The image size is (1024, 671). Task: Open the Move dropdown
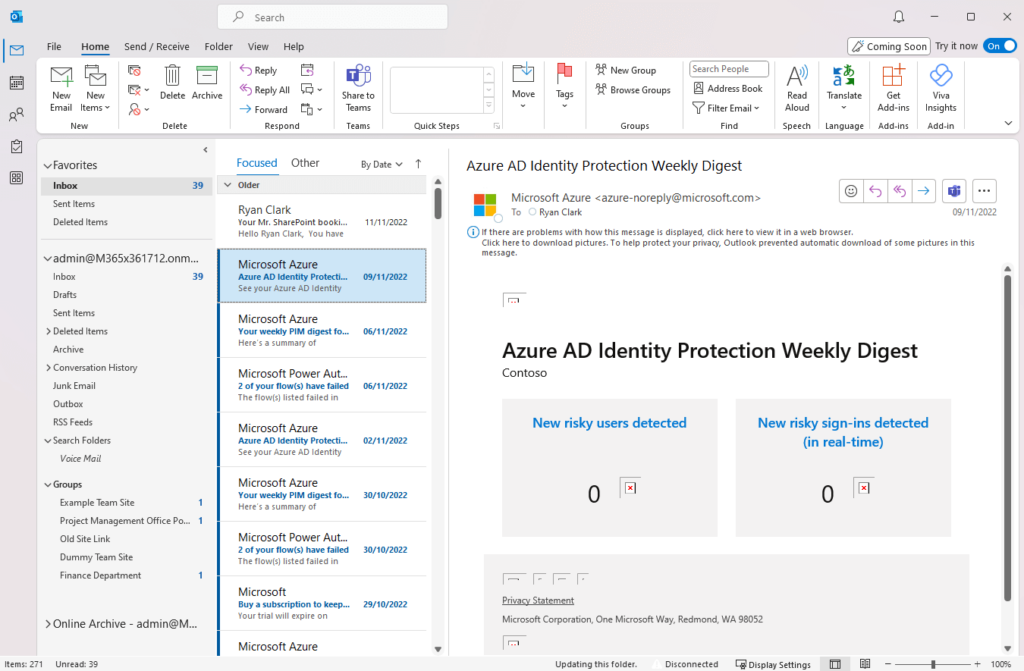523,86
